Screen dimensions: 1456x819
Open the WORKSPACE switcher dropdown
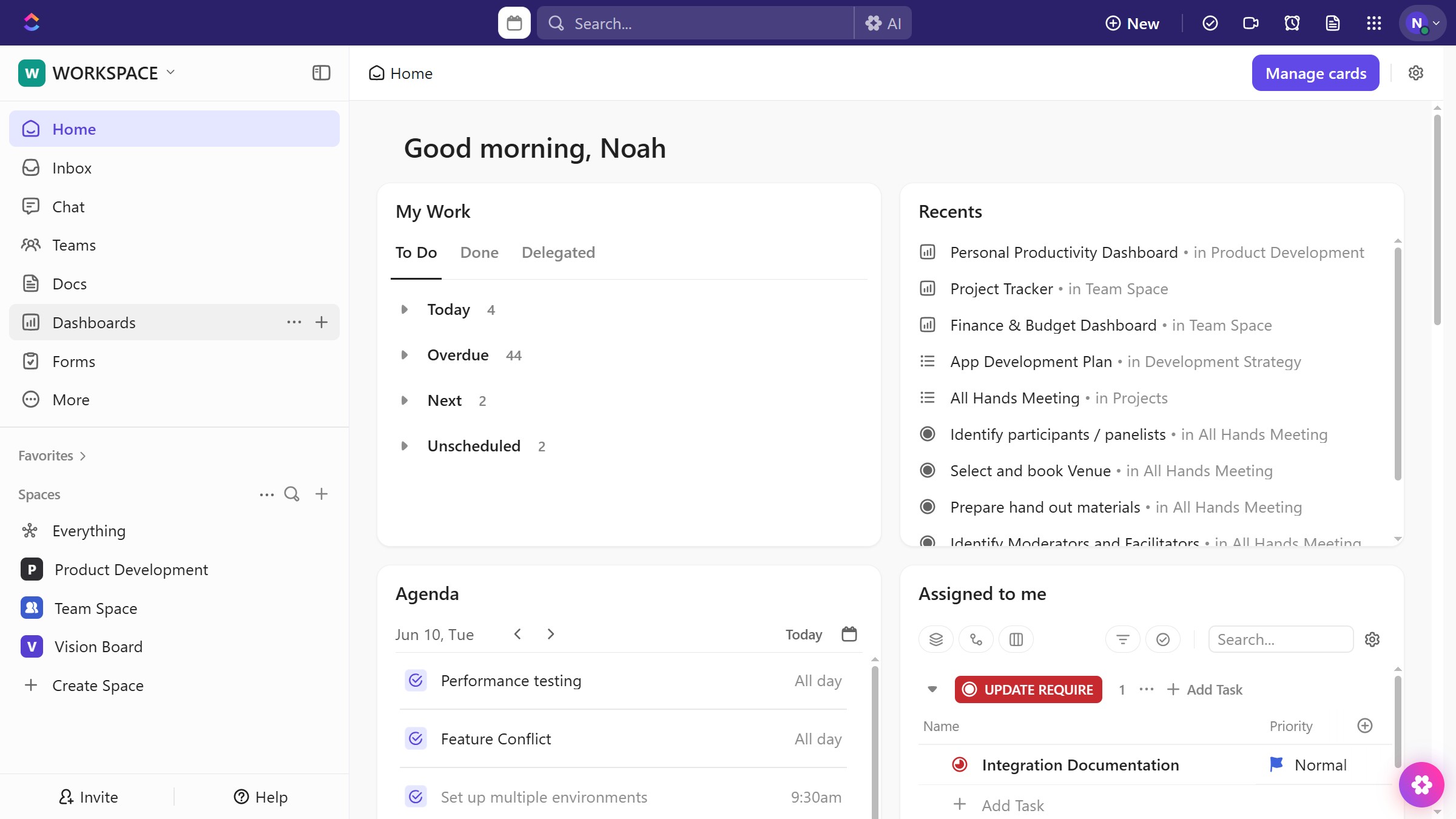[x=170, y=72]
